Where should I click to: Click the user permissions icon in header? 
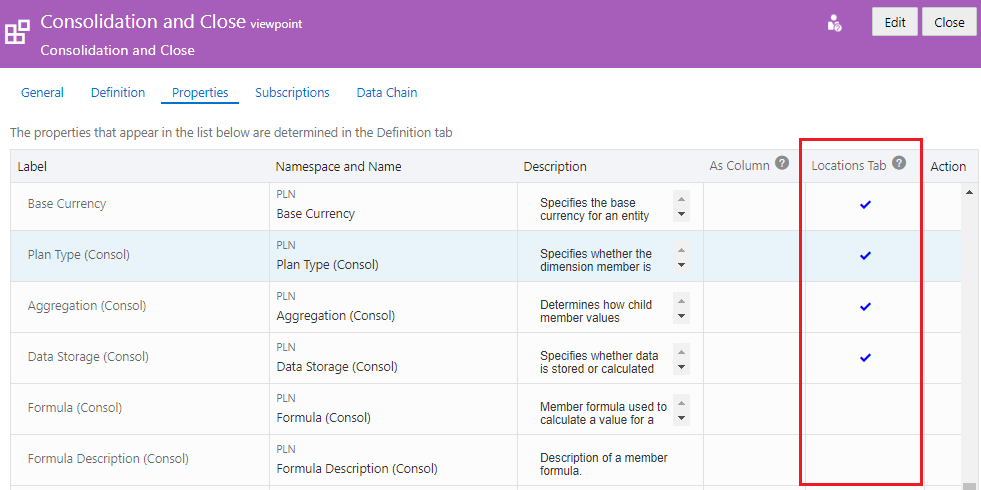834,23
